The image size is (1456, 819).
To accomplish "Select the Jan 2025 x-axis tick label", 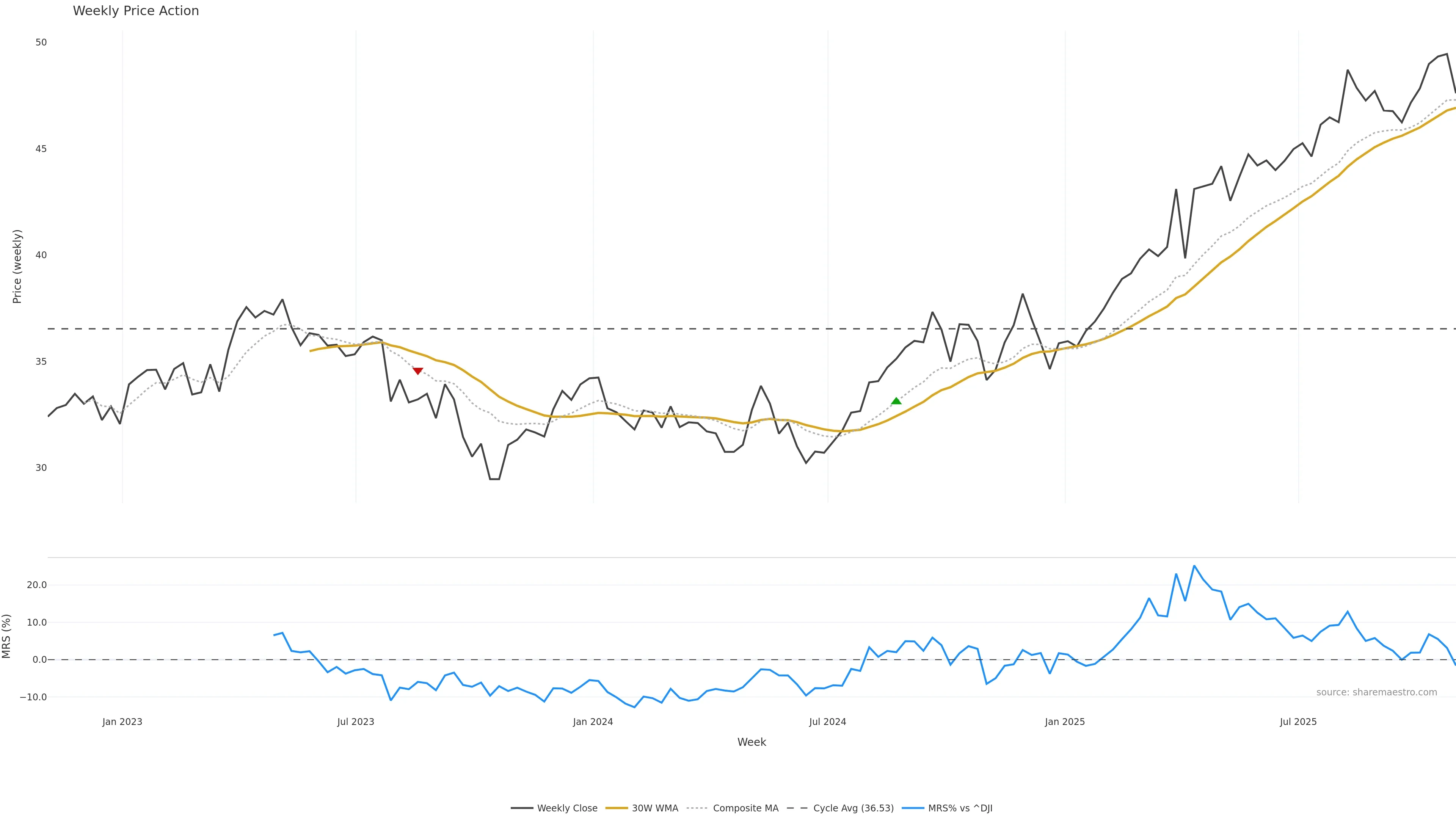I will tap(1065, 722).
